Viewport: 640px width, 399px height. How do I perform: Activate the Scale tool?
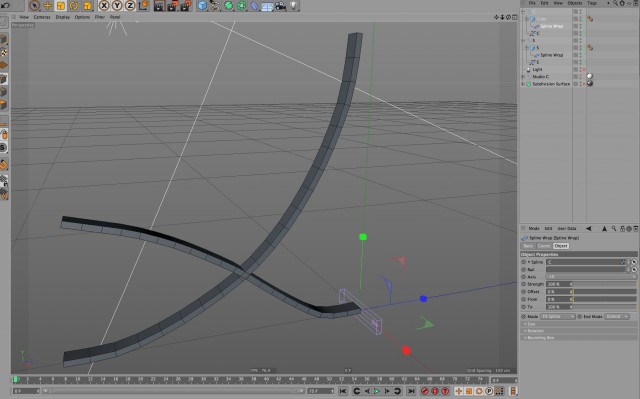pyautogui.click(x=60, y=5)
